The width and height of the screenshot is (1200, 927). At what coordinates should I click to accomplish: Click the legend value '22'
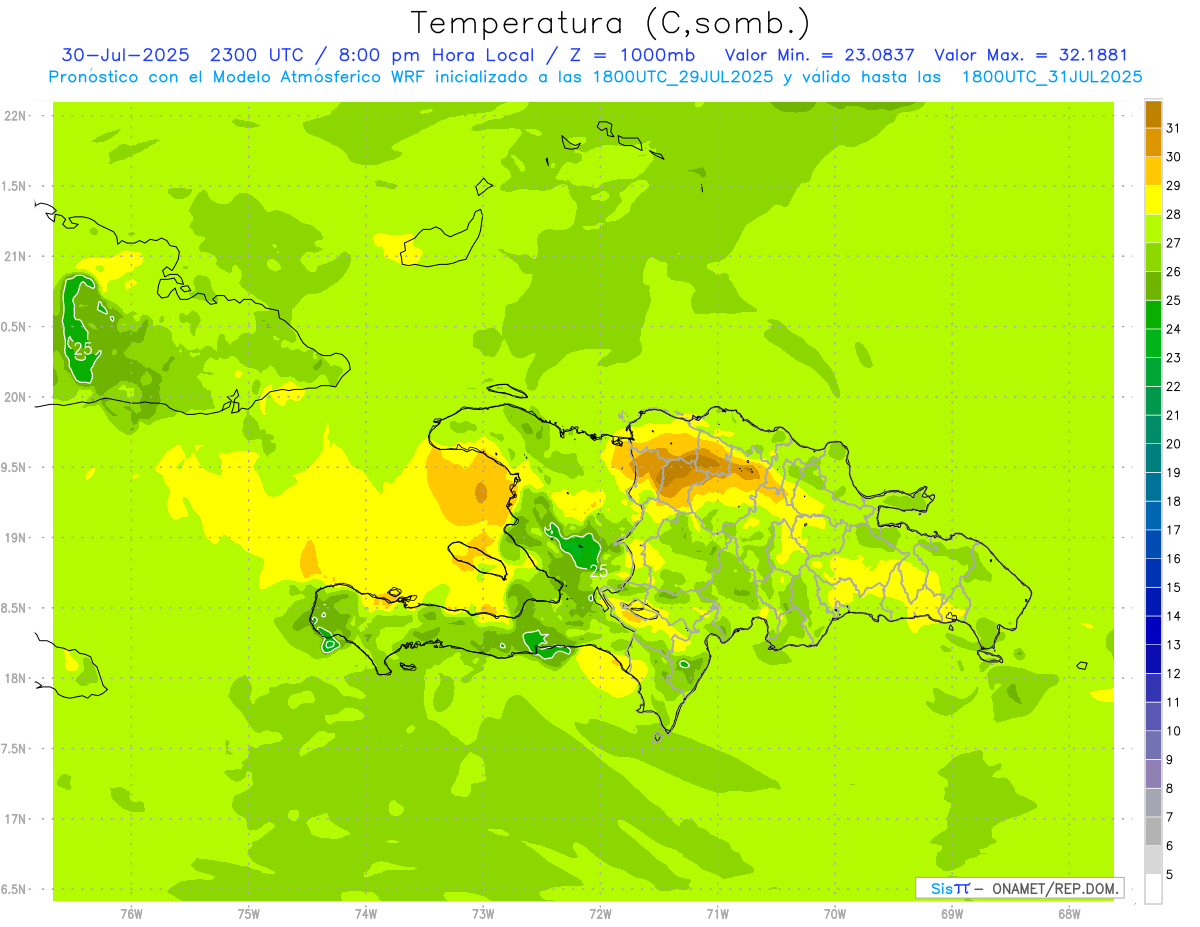tap(1173, 386)
